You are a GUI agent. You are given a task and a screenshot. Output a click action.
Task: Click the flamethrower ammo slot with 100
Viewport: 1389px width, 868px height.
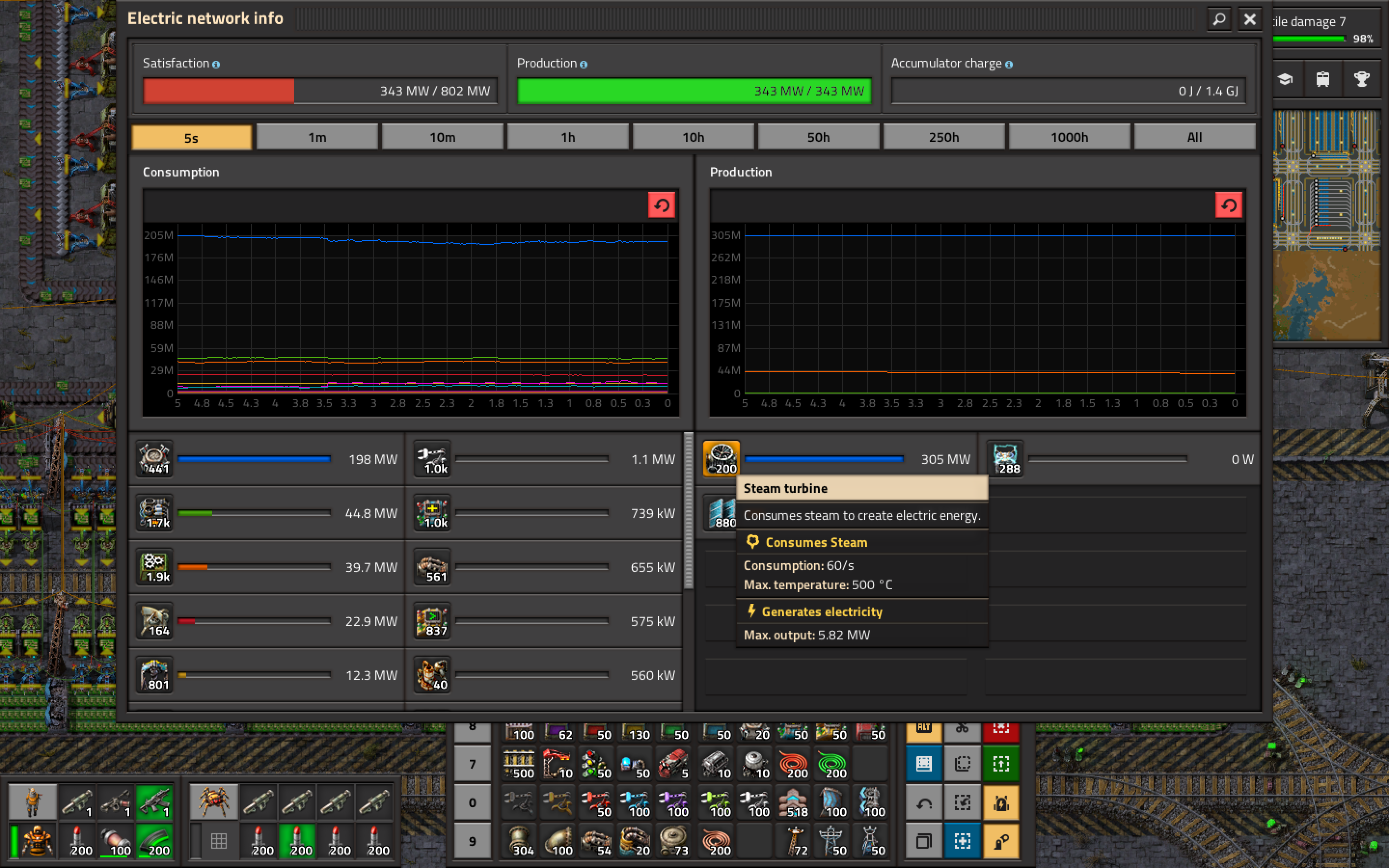[116, 841]
